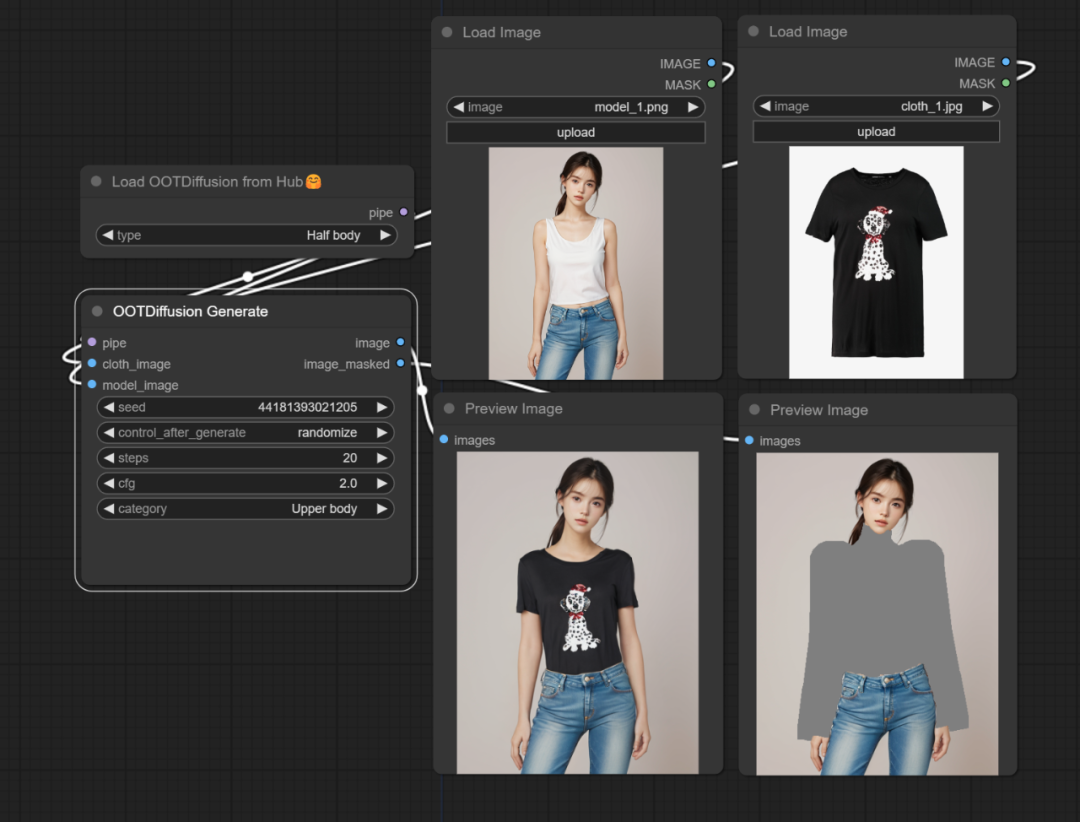Cycle control_after_generate to next option
Viewport: 1080px width, 822px height.
382,433
